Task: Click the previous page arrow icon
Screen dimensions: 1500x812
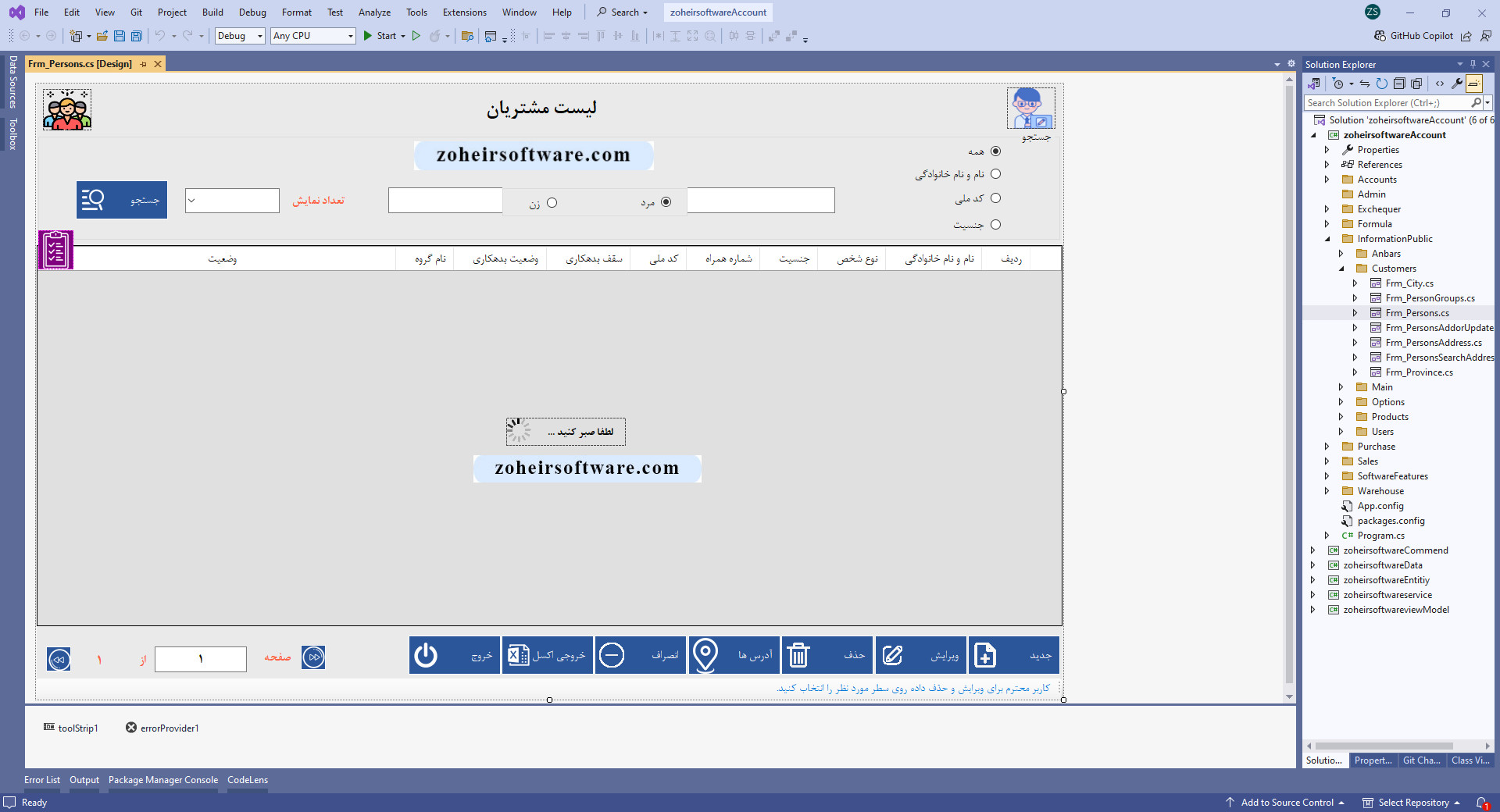Action: point(59,659)
